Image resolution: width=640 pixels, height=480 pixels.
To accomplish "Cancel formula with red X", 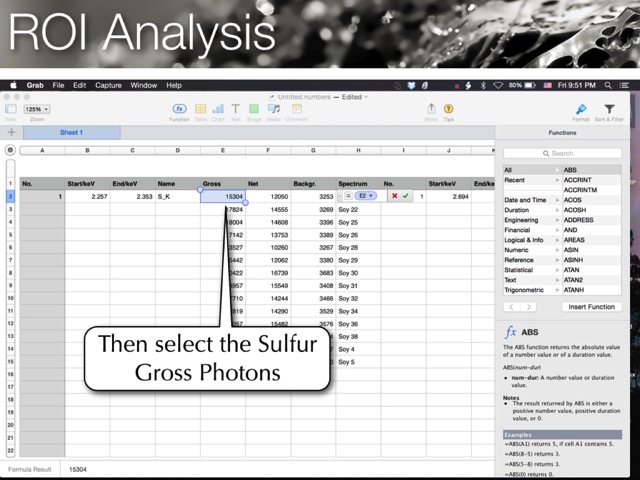I will coord(394,197).
